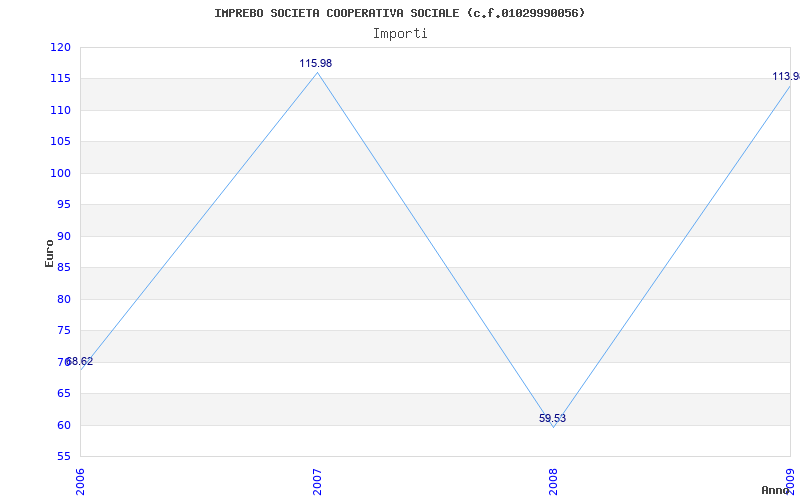Click the 2008 x-axis tick label
Viewport: 800px width, 500px height.
(x=554, y=482)
